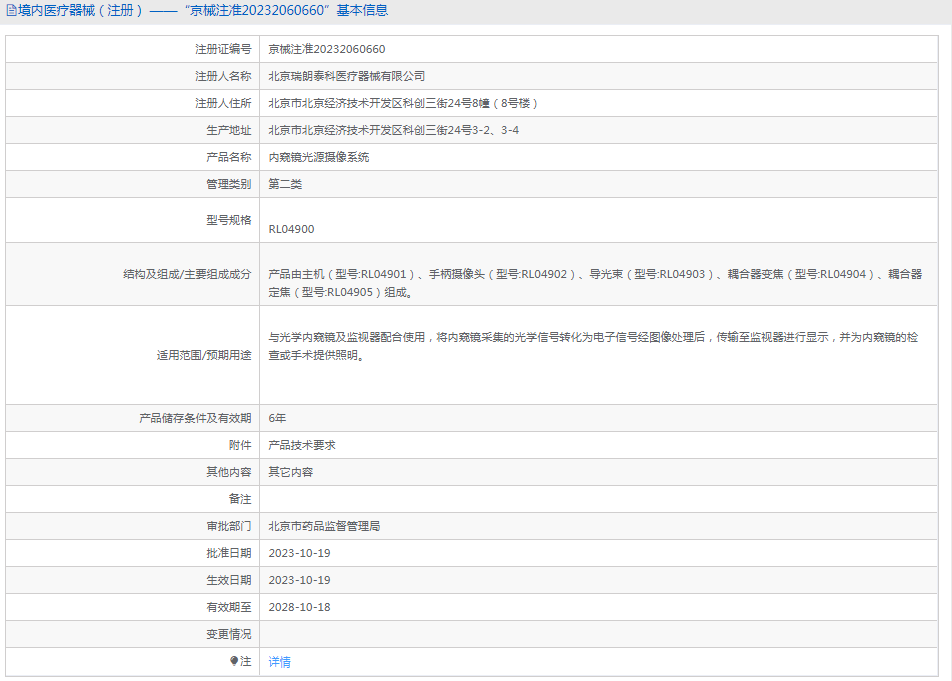Viewport: 952px width, 681px height.
Task: Click the bullet icon beside 注 label
Action: click(x=234, y=661)
